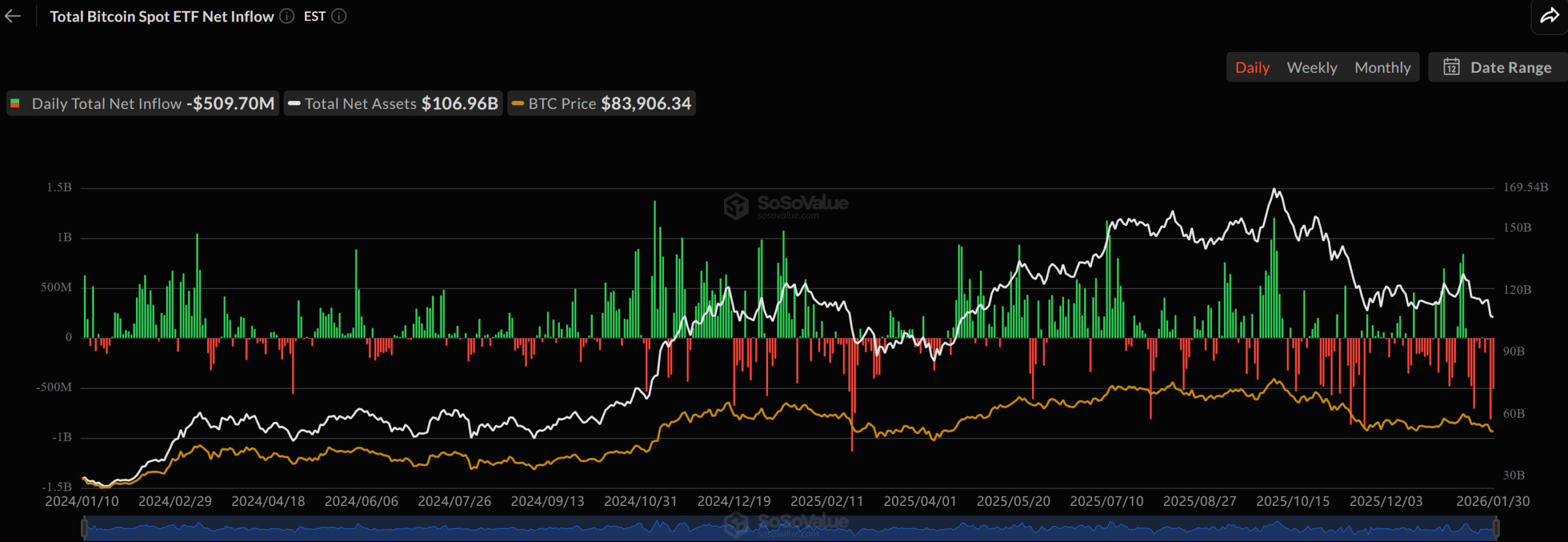Viewport: 1568px width, 542px height.
Task: Select the EST timezone label
Action: (x=314, y=17)
